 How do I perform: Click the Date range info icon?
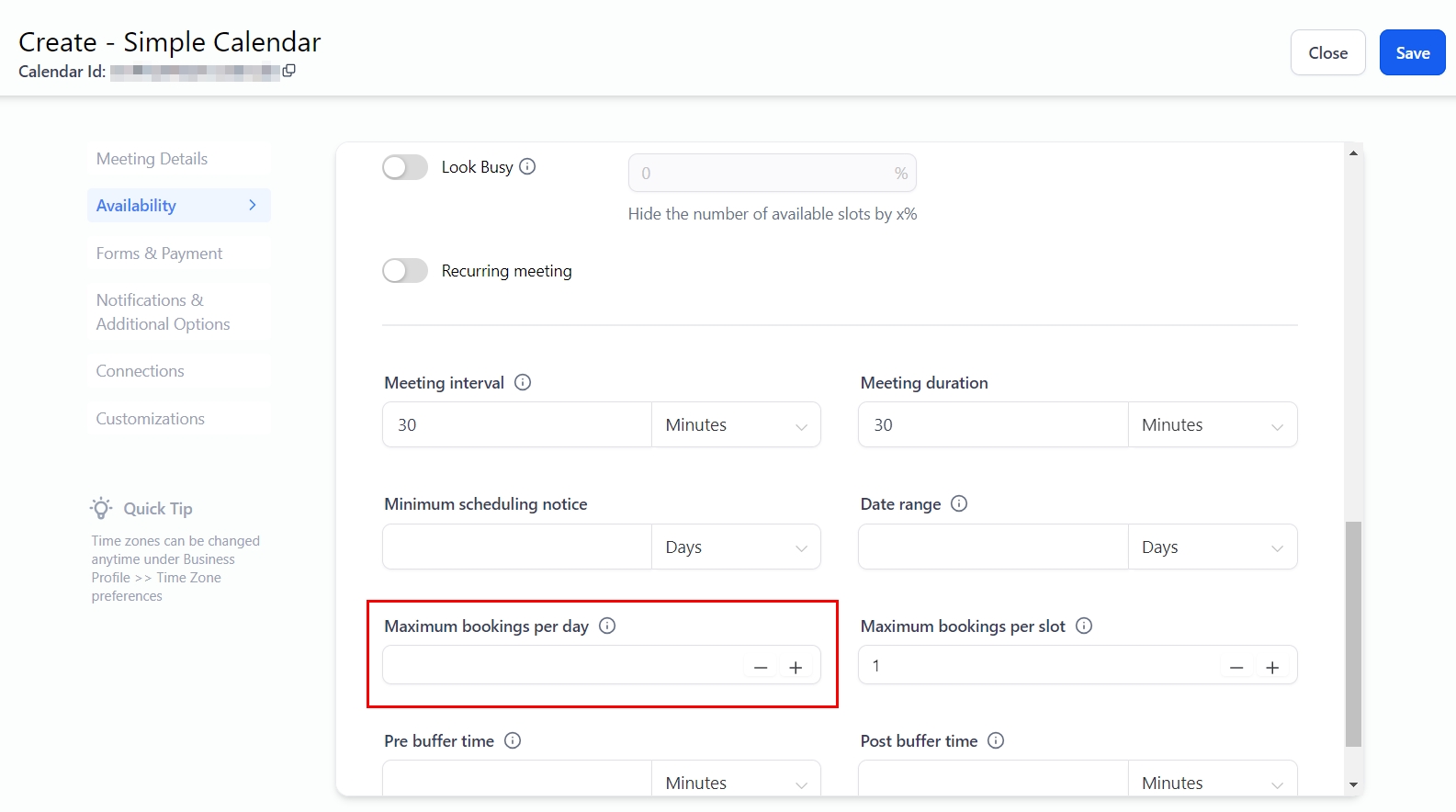[959, 503]
